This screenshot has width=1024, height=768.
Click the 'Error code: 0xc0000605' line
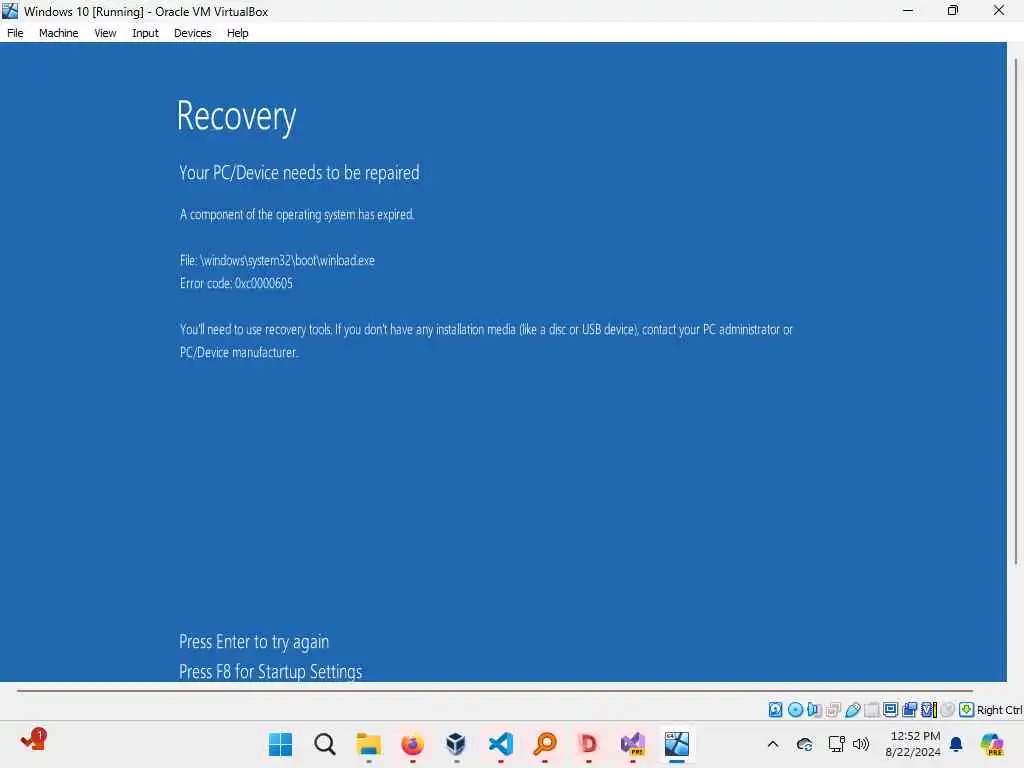point(236,283)
